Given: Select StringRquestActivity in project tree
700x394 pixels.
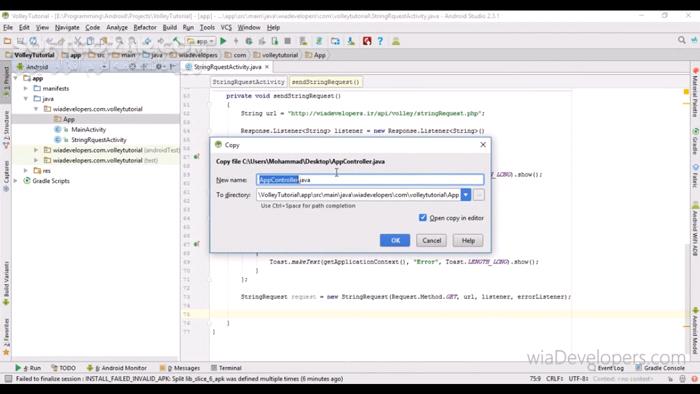Looking at the screenshot, I should (x=99, y=140).
